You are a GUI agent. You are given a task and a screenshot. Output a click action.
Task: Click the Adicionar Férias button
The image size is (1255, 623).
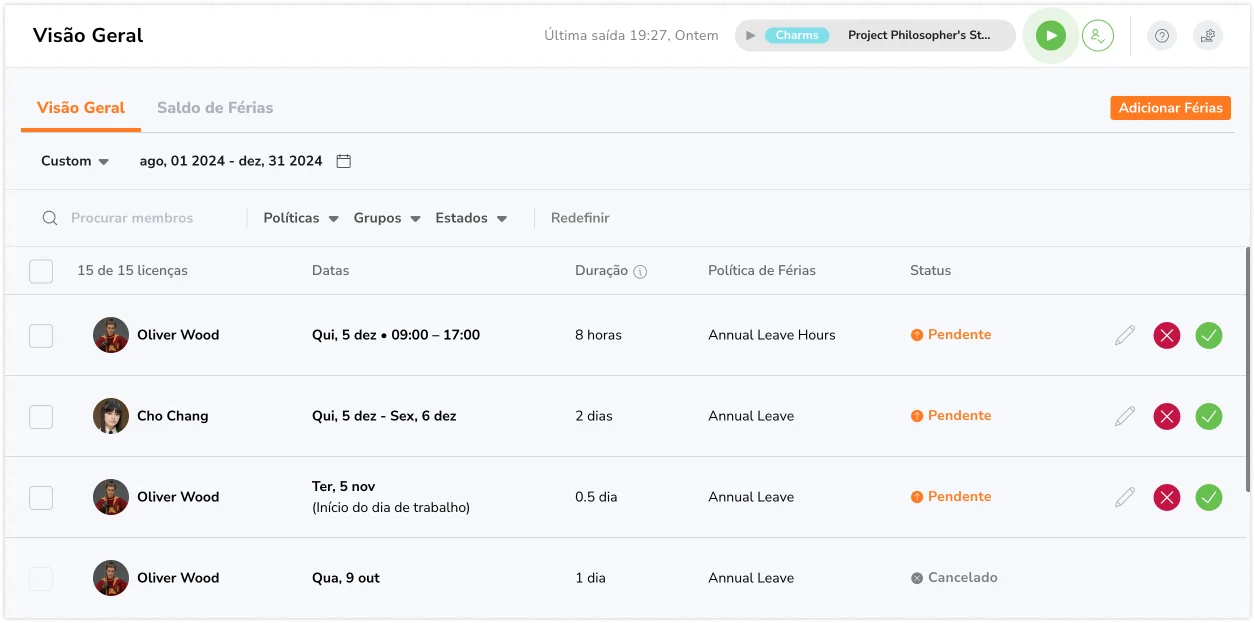coord(1170,108)
